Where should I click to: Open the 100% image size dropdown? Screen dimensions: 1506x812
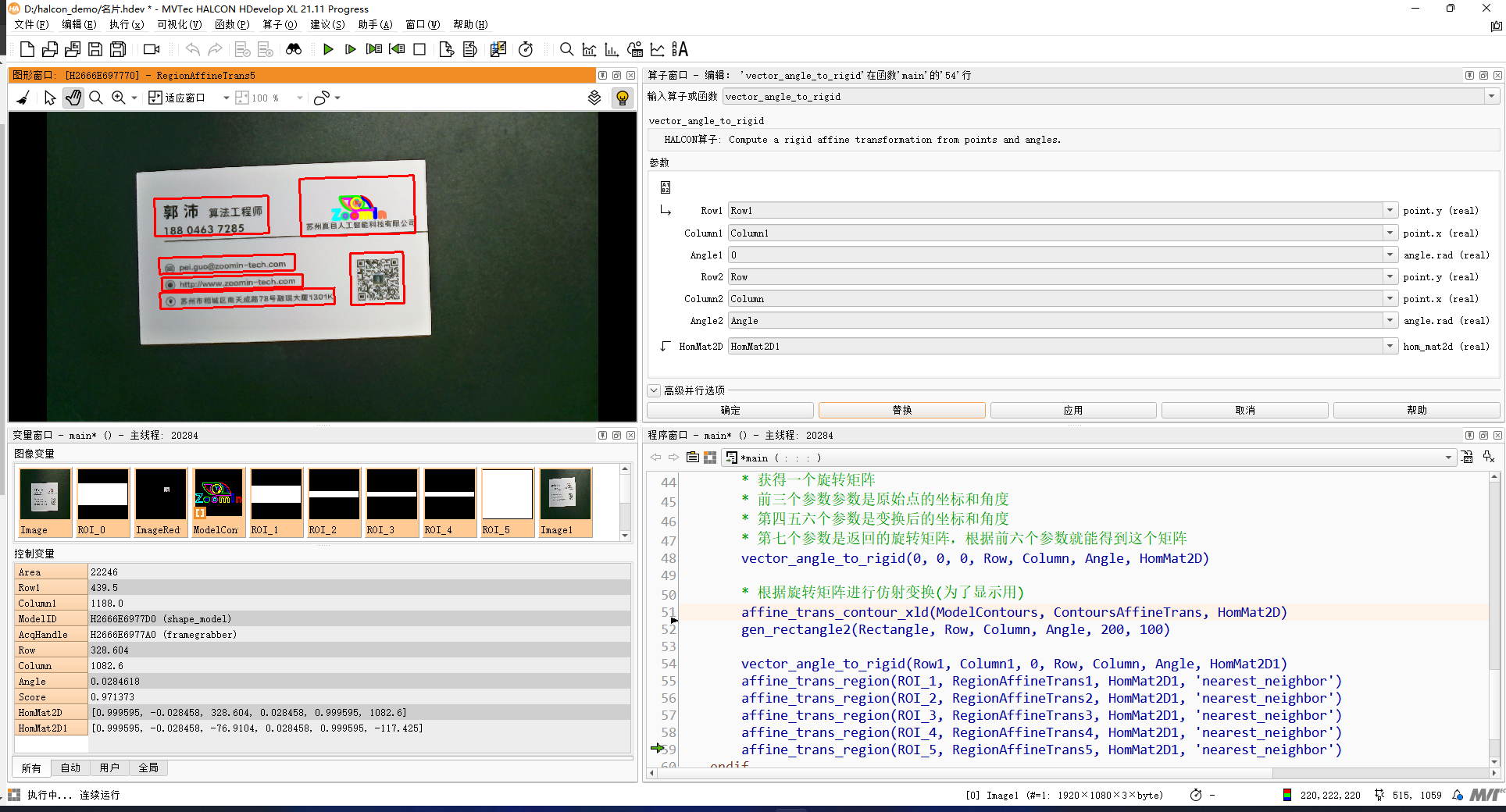pyautogui.click(x=299, y=98)
